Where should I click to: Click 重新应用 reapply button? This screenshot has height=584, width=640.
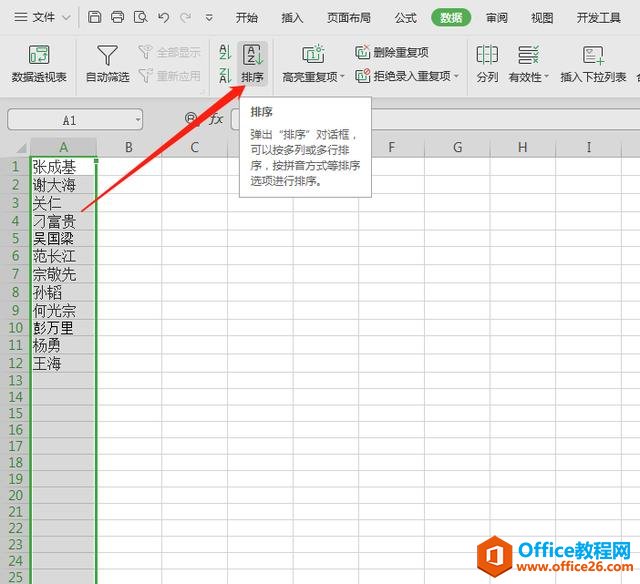(x=169, y=75)
